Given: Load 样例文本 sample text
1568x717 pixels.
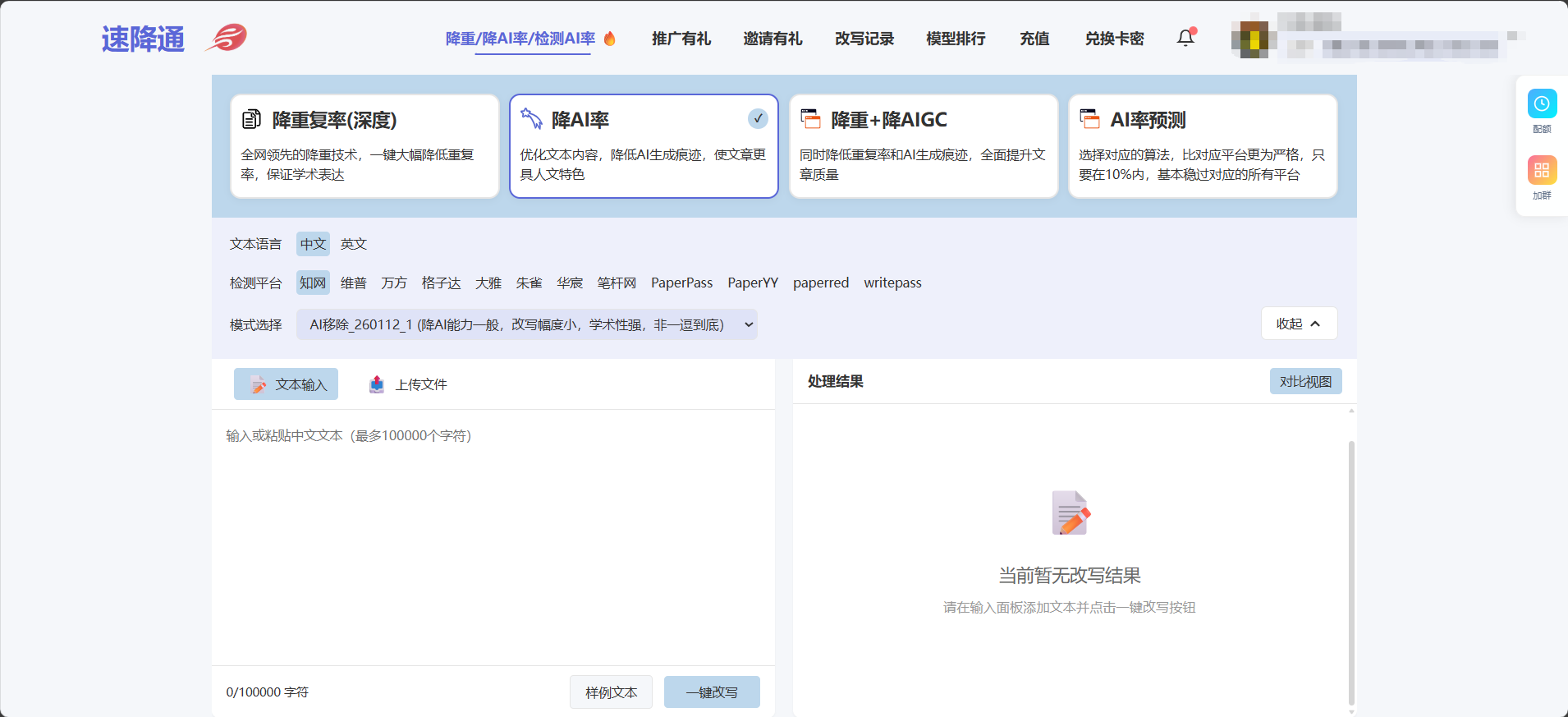Looking at the screenshot, I should coord(611,692).
